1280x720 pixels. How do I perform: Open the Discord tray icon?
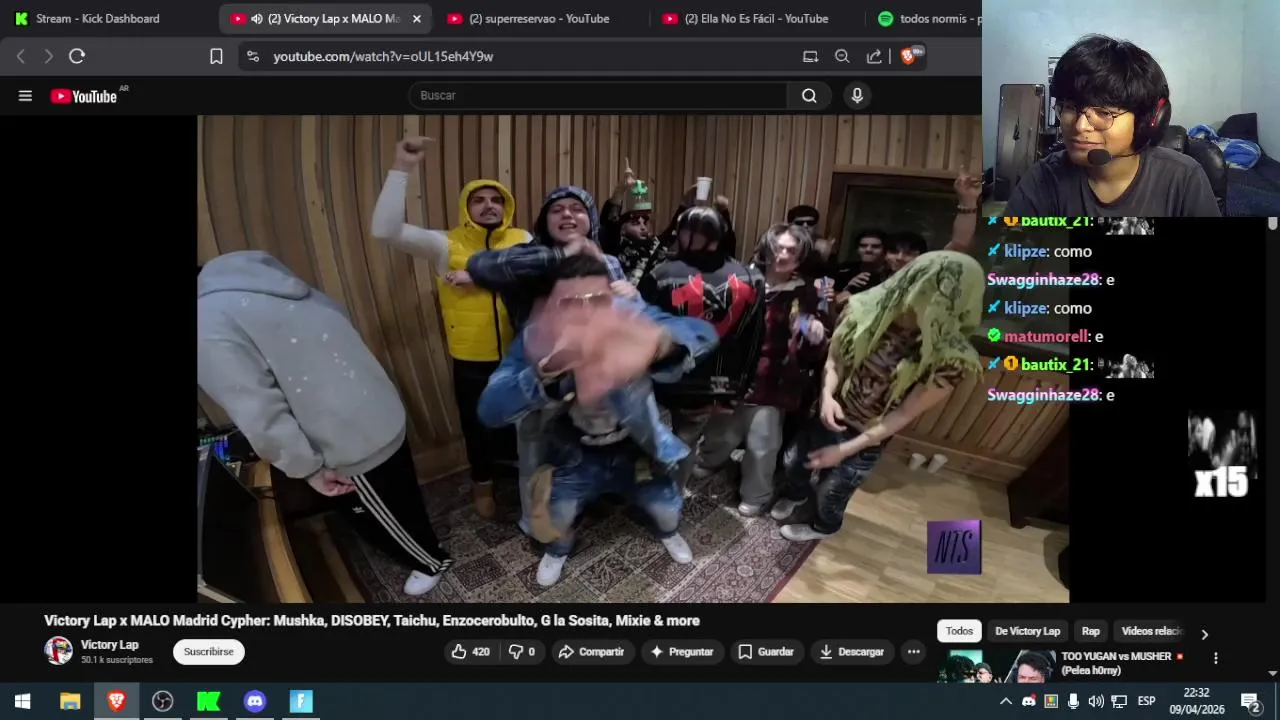click(1029, 701)
